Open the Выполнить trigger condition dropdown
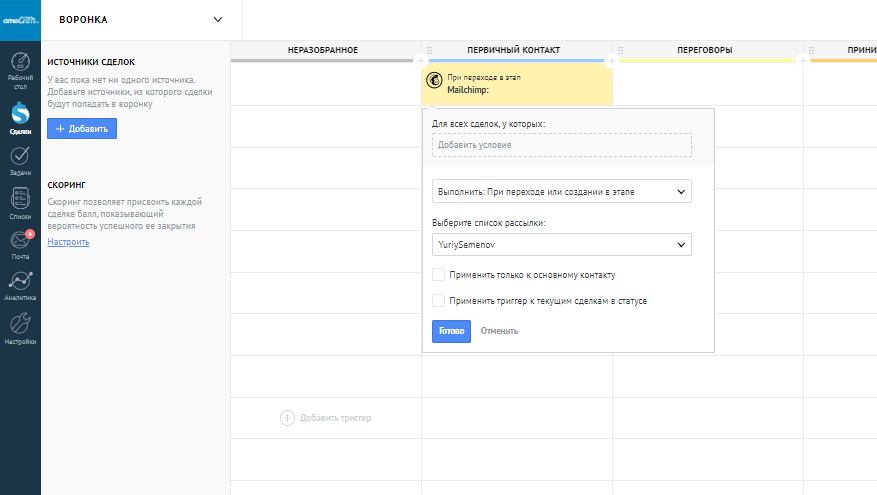Image resolution: width=877 pixels, height=495 pixels. pyautogui.click(x=561, y=190)
